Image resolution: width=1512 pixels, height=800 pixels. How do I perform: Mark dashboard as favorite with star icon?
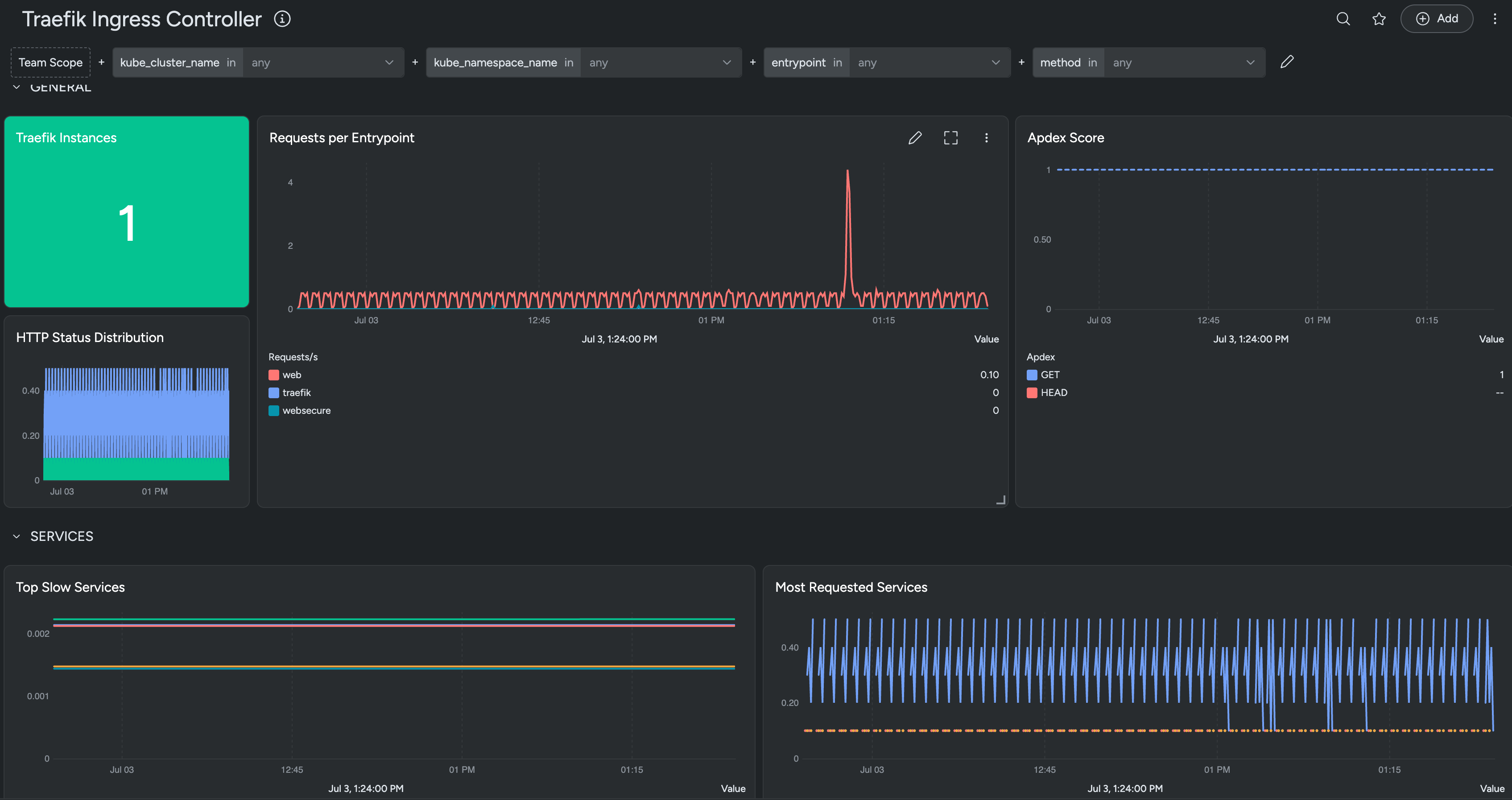pos(1379,19)
